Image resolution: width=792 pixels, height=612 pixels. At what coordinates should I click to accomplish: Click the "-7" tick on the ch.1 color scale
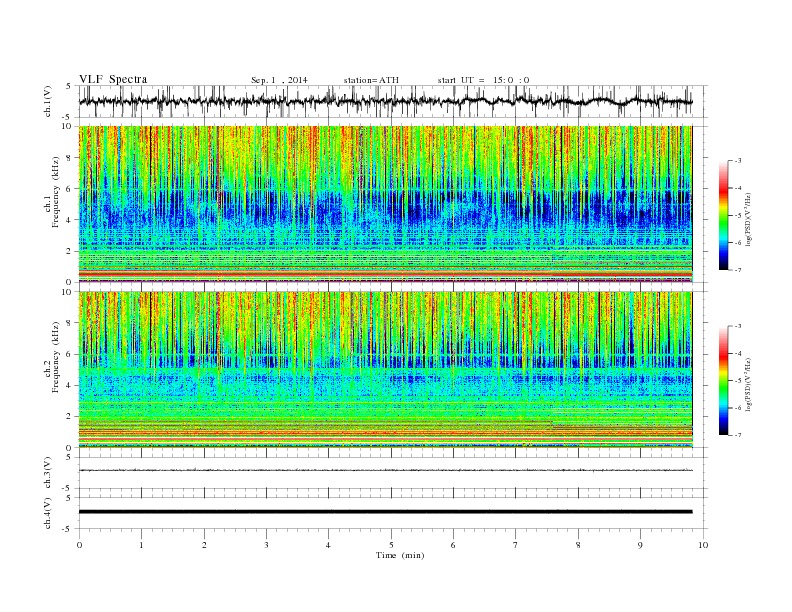738,270
